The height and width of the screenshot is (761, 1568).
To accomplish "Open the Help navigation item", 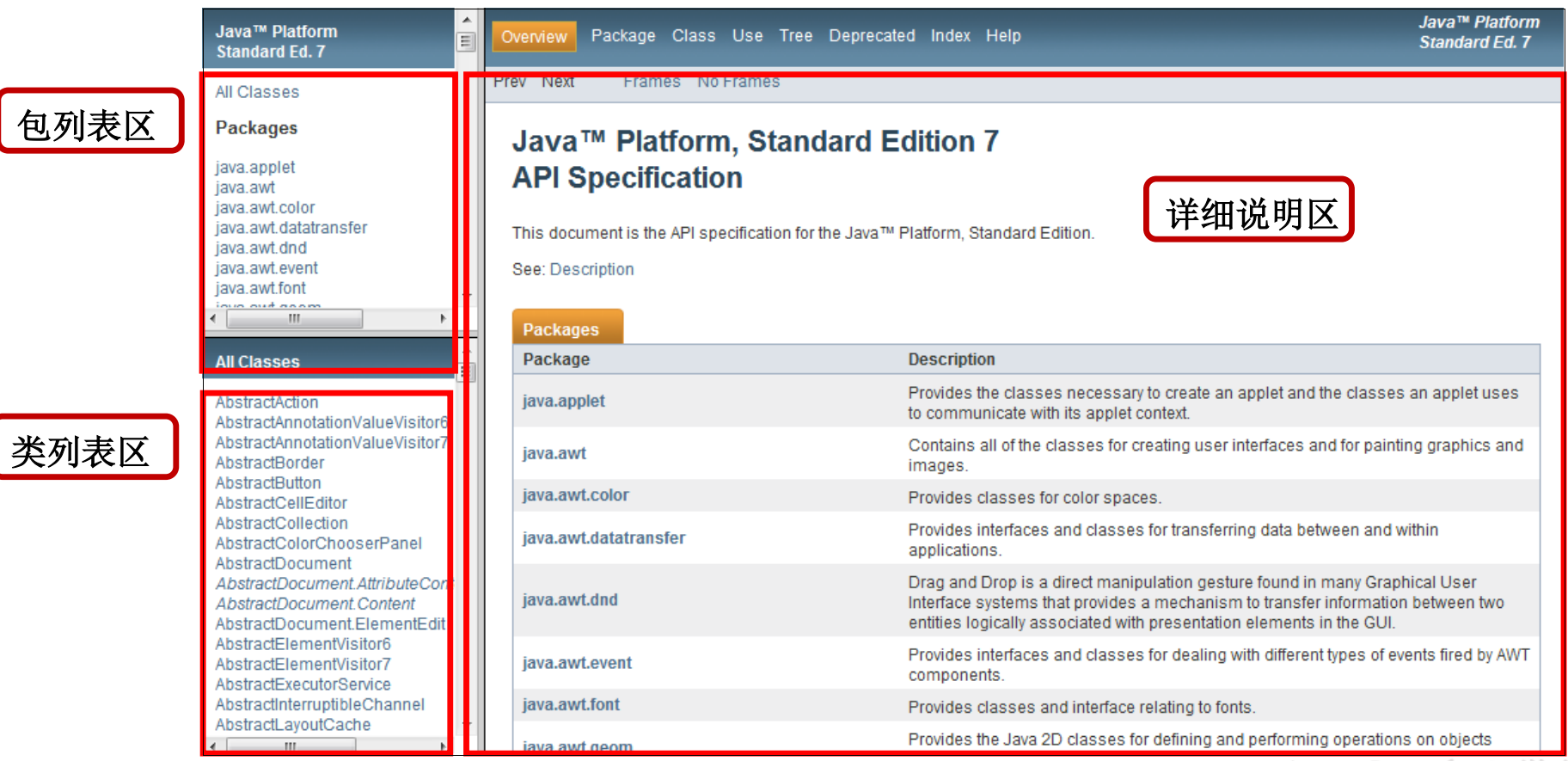I will click(1003, 36).
